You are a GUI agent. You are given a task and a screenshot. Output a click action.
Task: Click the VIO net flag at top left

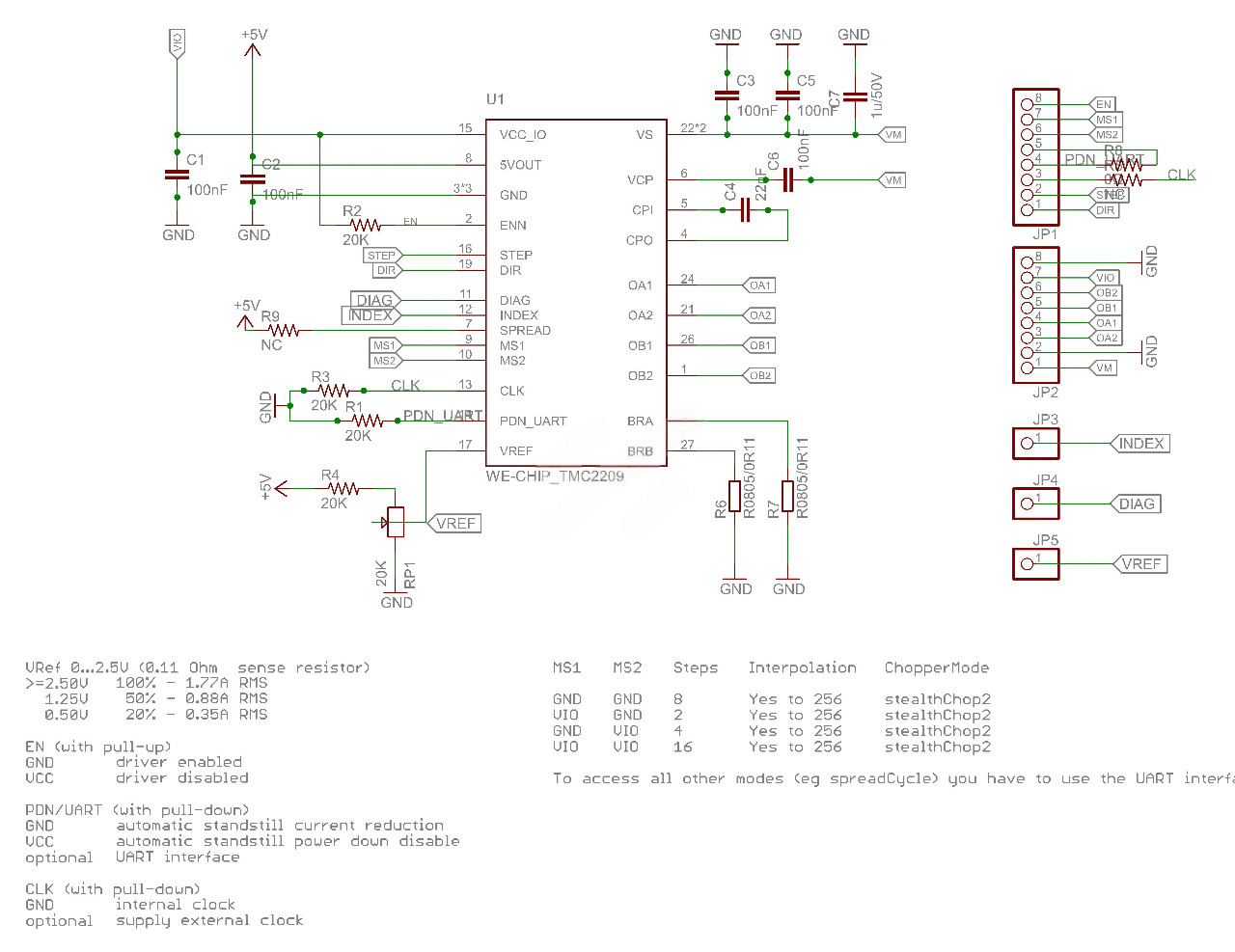177,43
